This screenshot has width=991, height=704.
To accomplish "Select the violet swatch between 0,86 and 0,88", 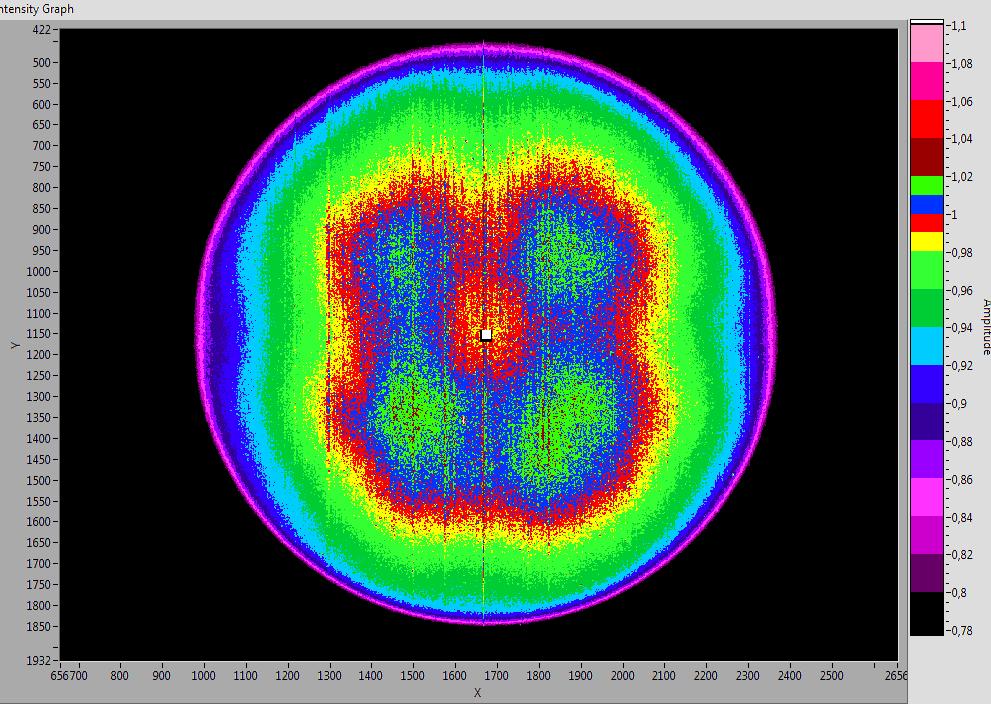I will click(x=927, y=459).
